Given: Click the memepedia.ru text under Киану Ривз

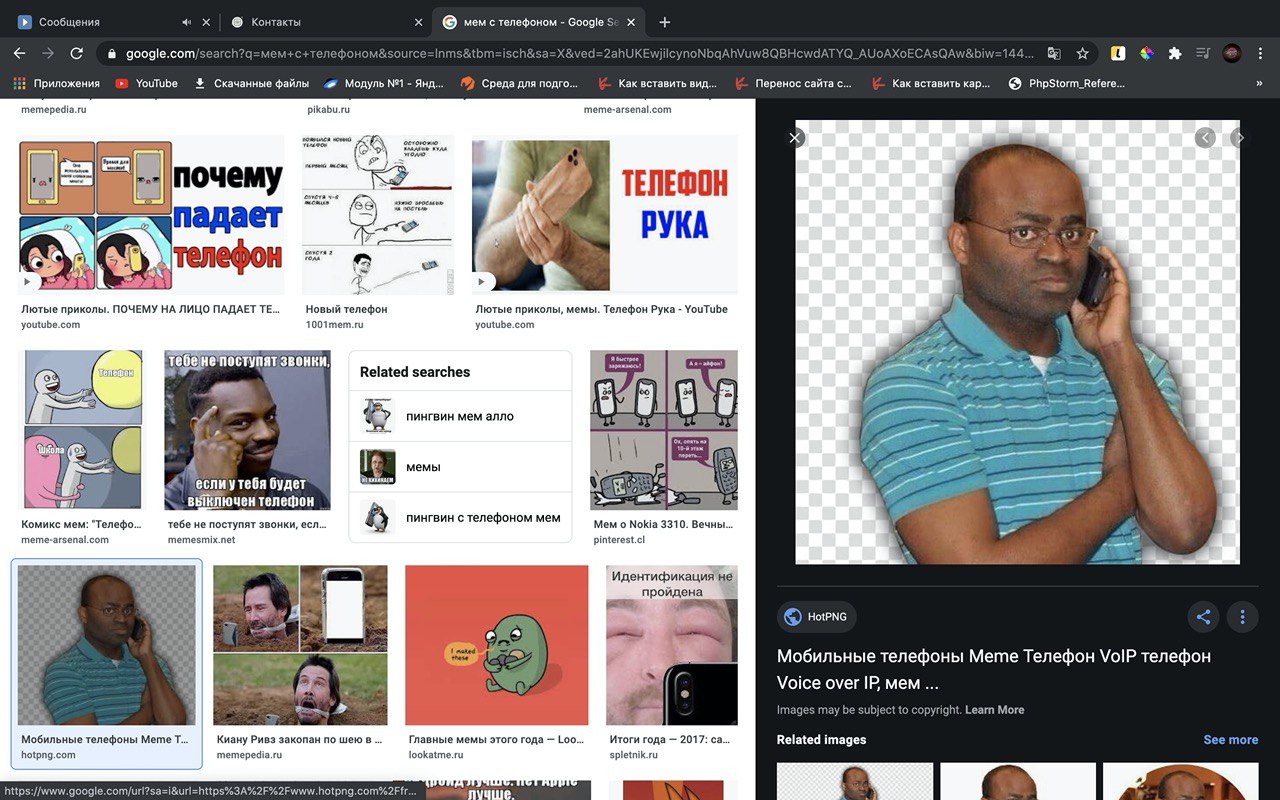Looking at the screenshot, I should coord(250,755).
